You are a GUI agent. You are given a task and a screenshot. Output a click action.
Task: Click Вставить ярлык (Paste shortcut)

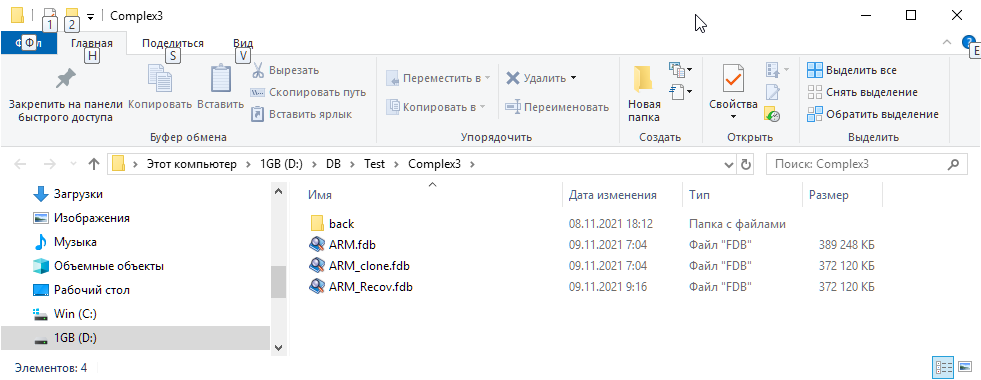[x=301, y=115]
